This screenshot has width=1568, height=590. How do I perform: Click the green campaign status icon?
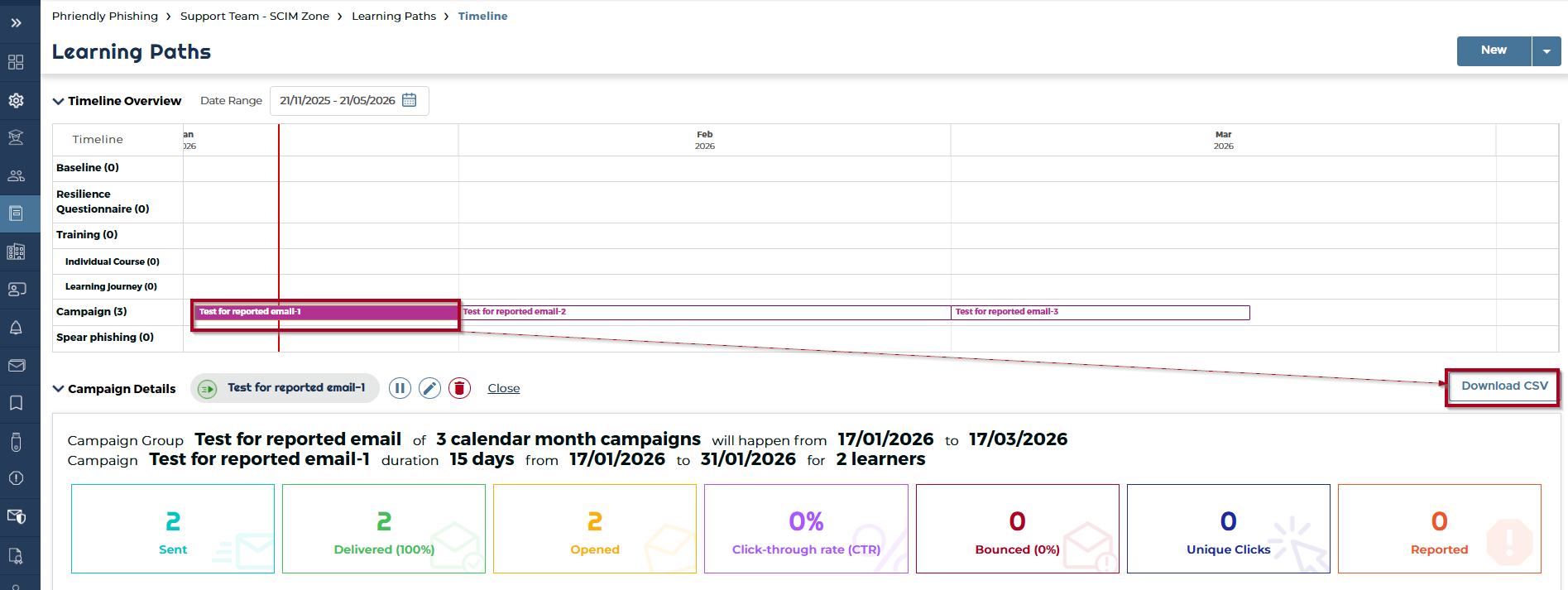click(208, 388)
